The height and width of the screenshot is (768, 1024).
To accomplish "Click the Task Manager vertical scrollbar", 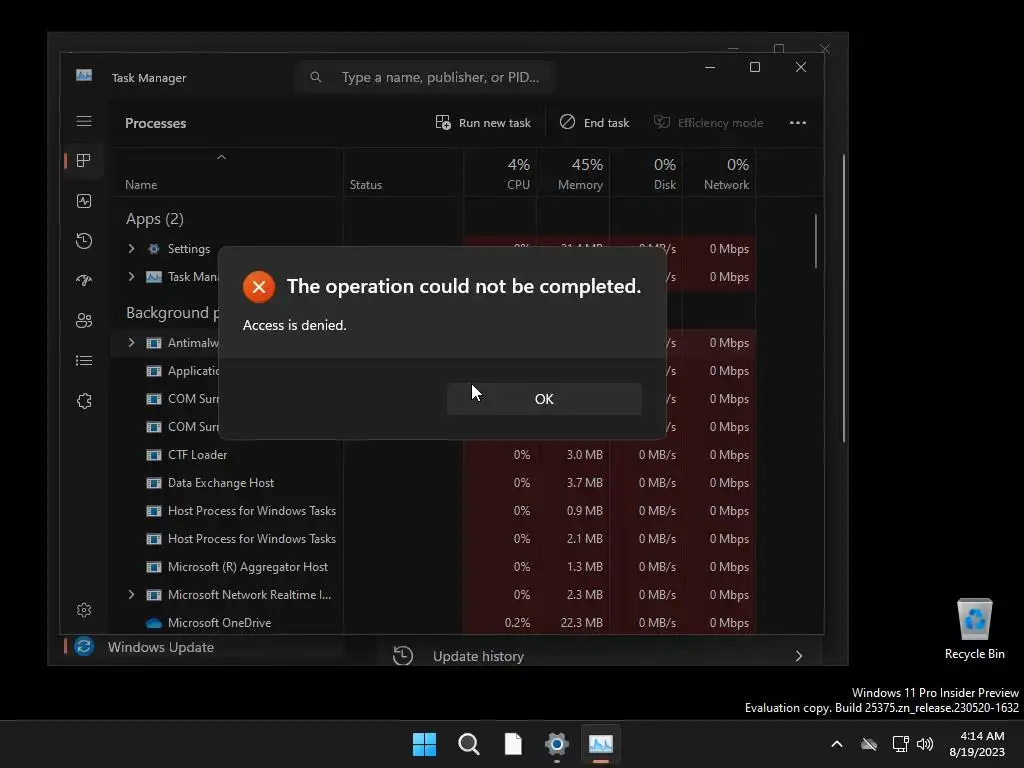I will point(816,241).
